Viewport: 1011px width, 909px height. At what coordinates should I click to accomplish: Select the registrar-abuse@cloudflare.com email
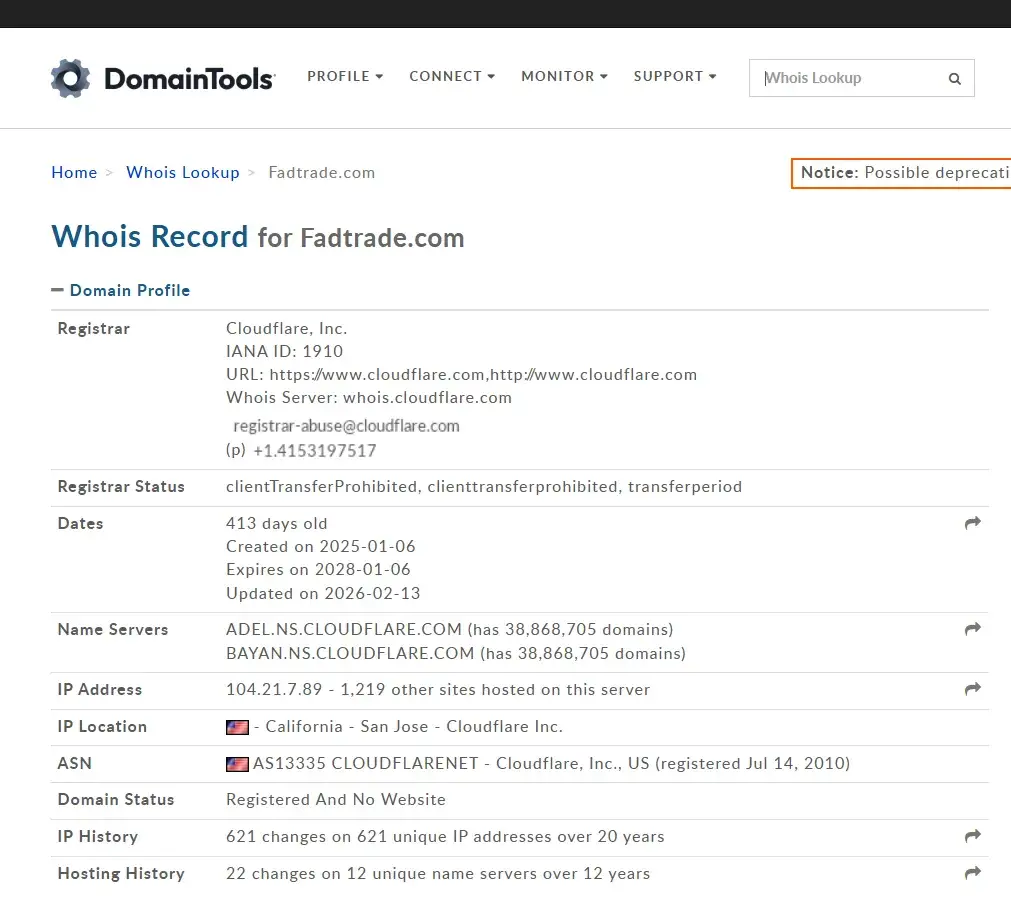[346, 426]
